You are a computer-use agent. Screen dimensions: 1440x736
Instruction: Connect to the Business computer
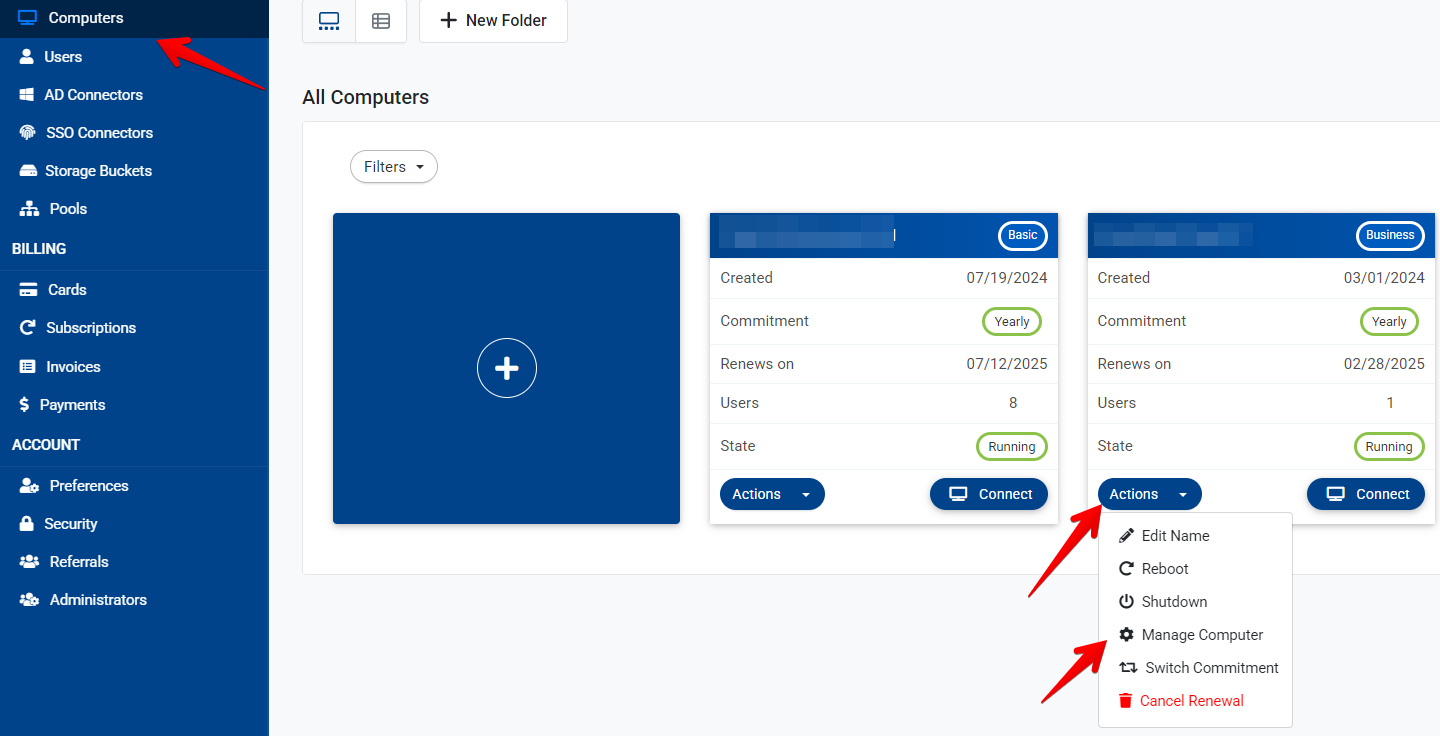tap(1366, 494)
